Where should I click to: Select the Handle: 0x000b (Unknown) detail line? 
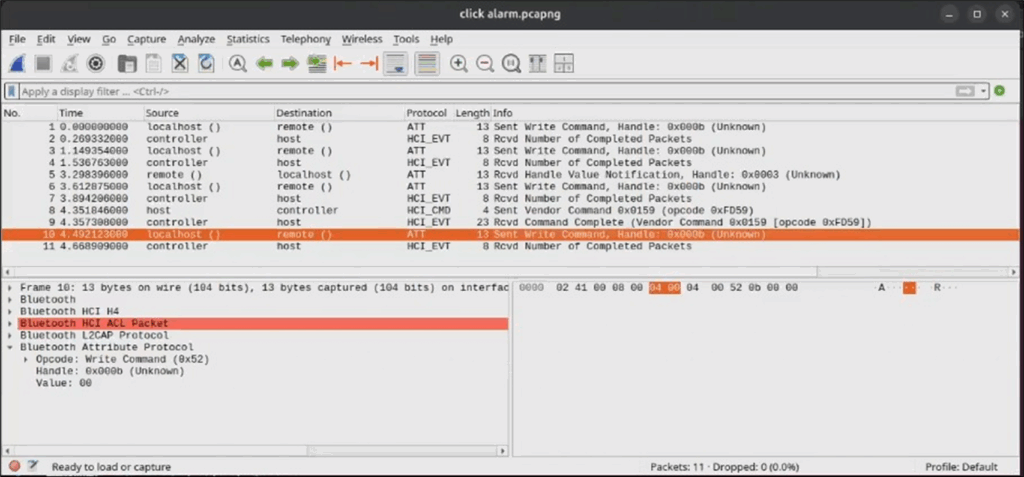110,371
